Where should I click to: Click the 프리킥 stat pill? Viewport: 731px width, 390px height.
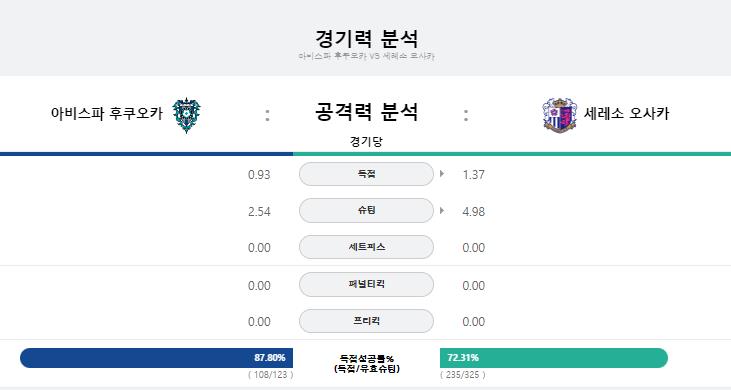(x=366, y=321)
